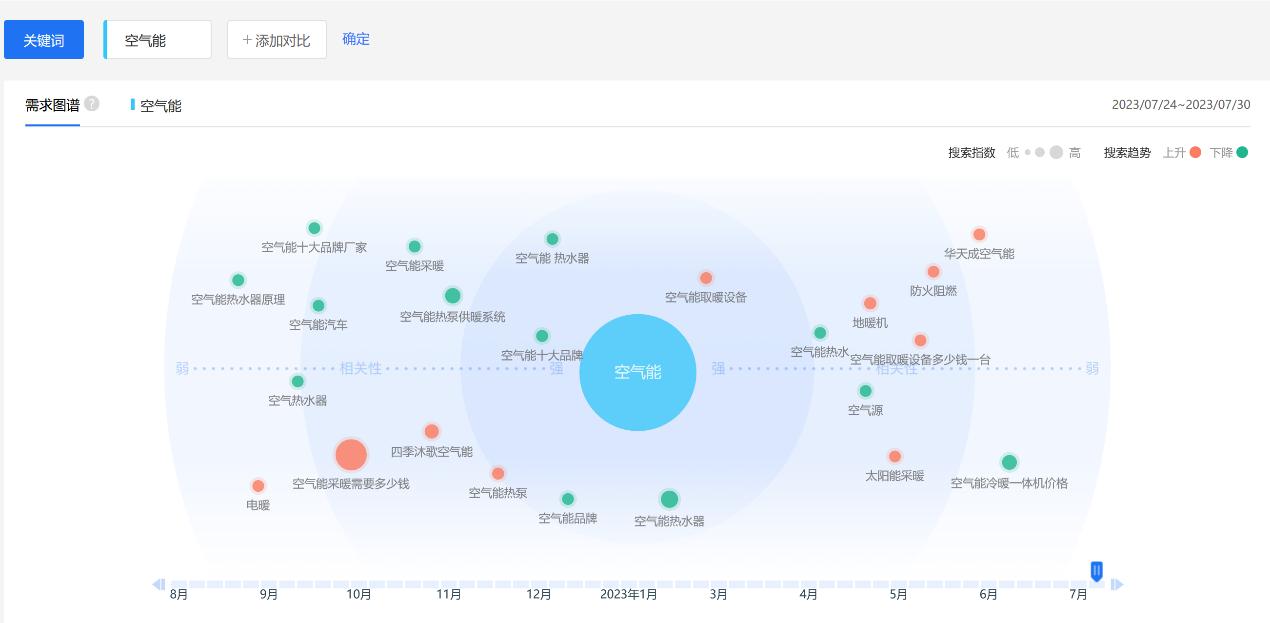Image resolution: width=1270 pixels, height=623 pixels.
Task: Click the 确定 link
Action: [356, 39]
